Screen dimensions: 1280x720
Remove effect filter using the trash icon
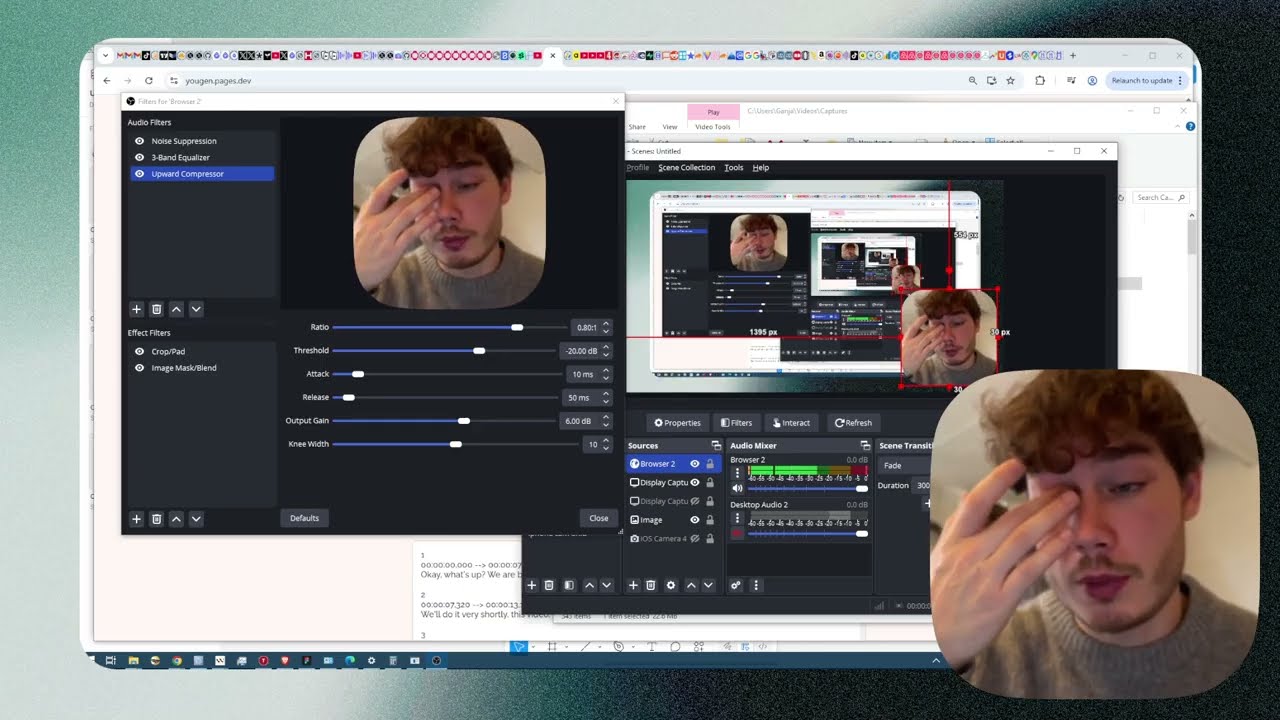[156, 519]
